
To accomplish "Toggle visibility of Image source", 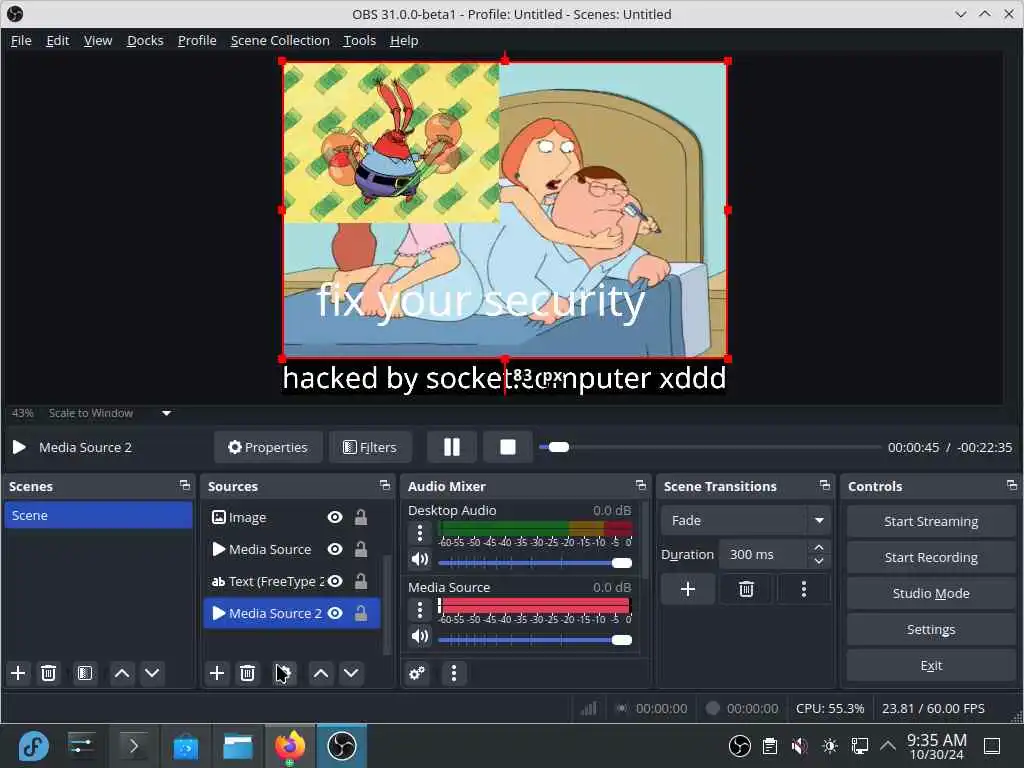I will [x=335, y=517].
